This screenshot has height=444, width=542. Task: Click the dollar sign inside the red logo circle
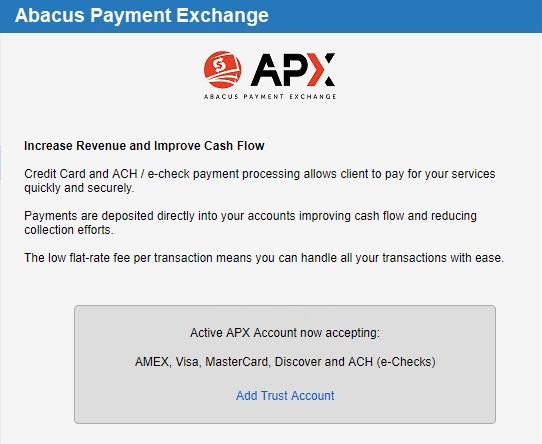[219, 64]
